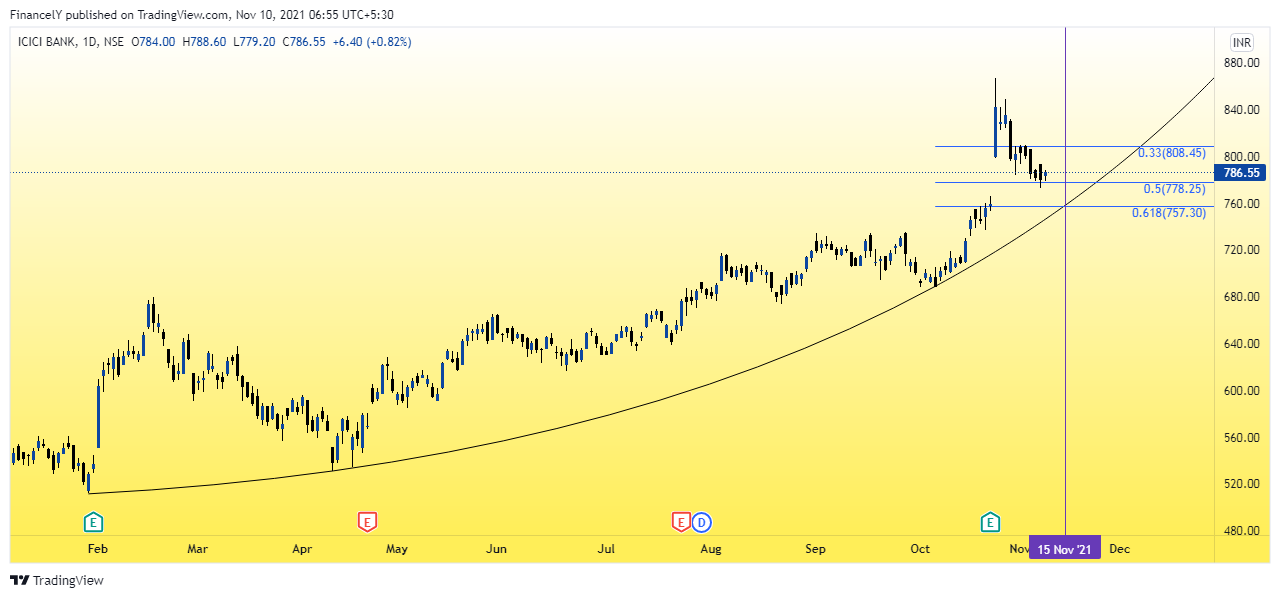Click the February earnings E marker
This screenshot has height=598, width=1280.
(x=93, y=521)
